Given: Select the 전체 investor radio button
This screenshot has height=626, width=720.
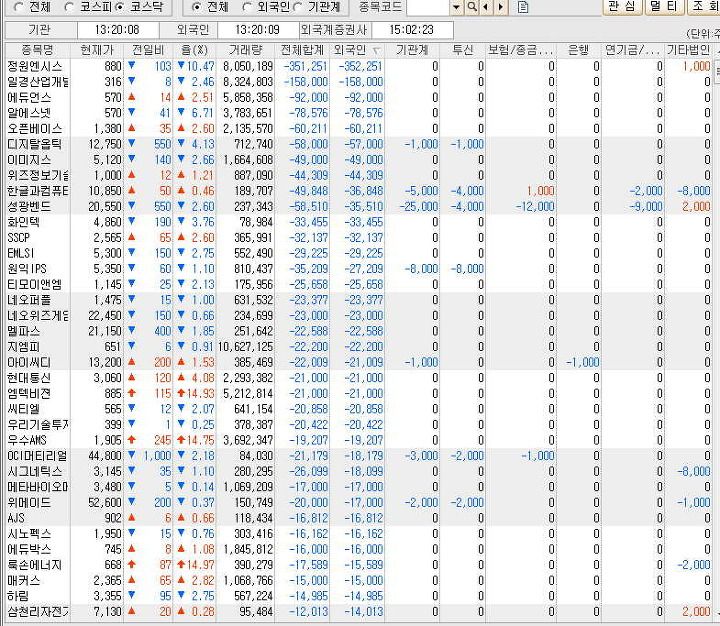Looking at the screenshot, I should [x=196, y=7].
